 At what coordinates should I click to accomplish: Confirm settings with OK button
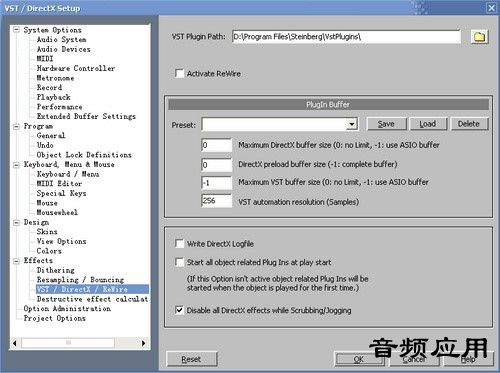click(358, 359)
